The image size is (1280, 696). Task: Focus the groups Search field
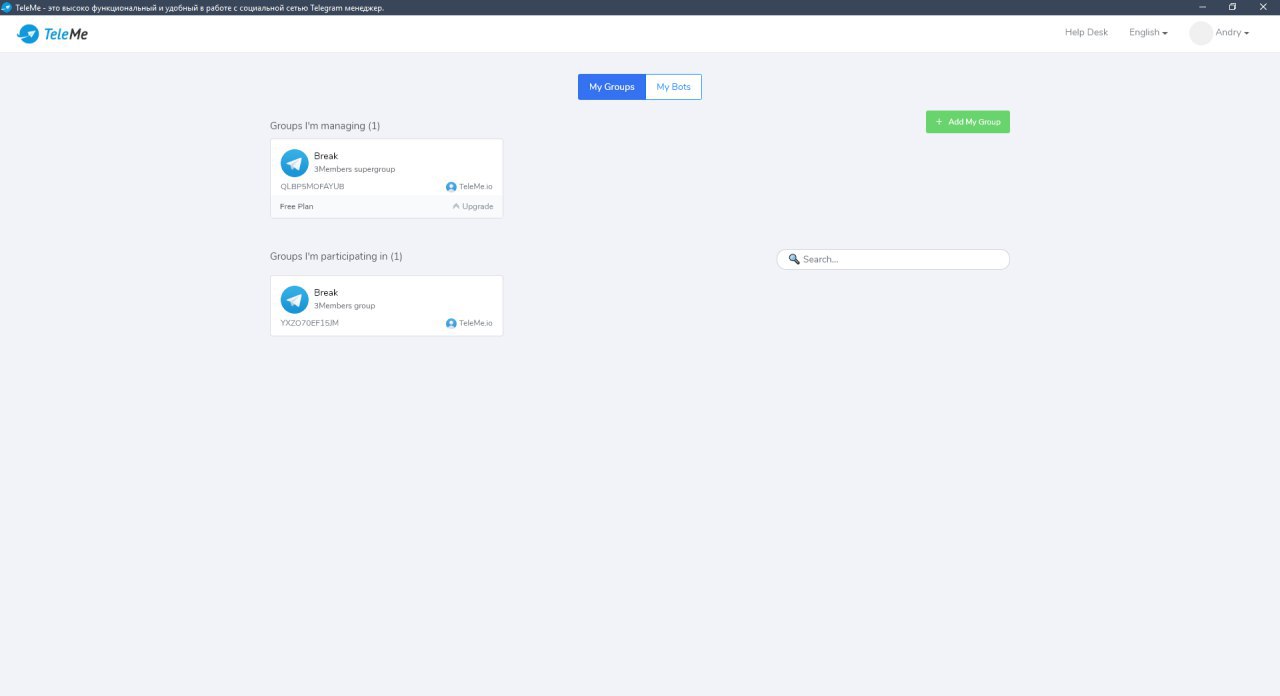click(893, 259)
